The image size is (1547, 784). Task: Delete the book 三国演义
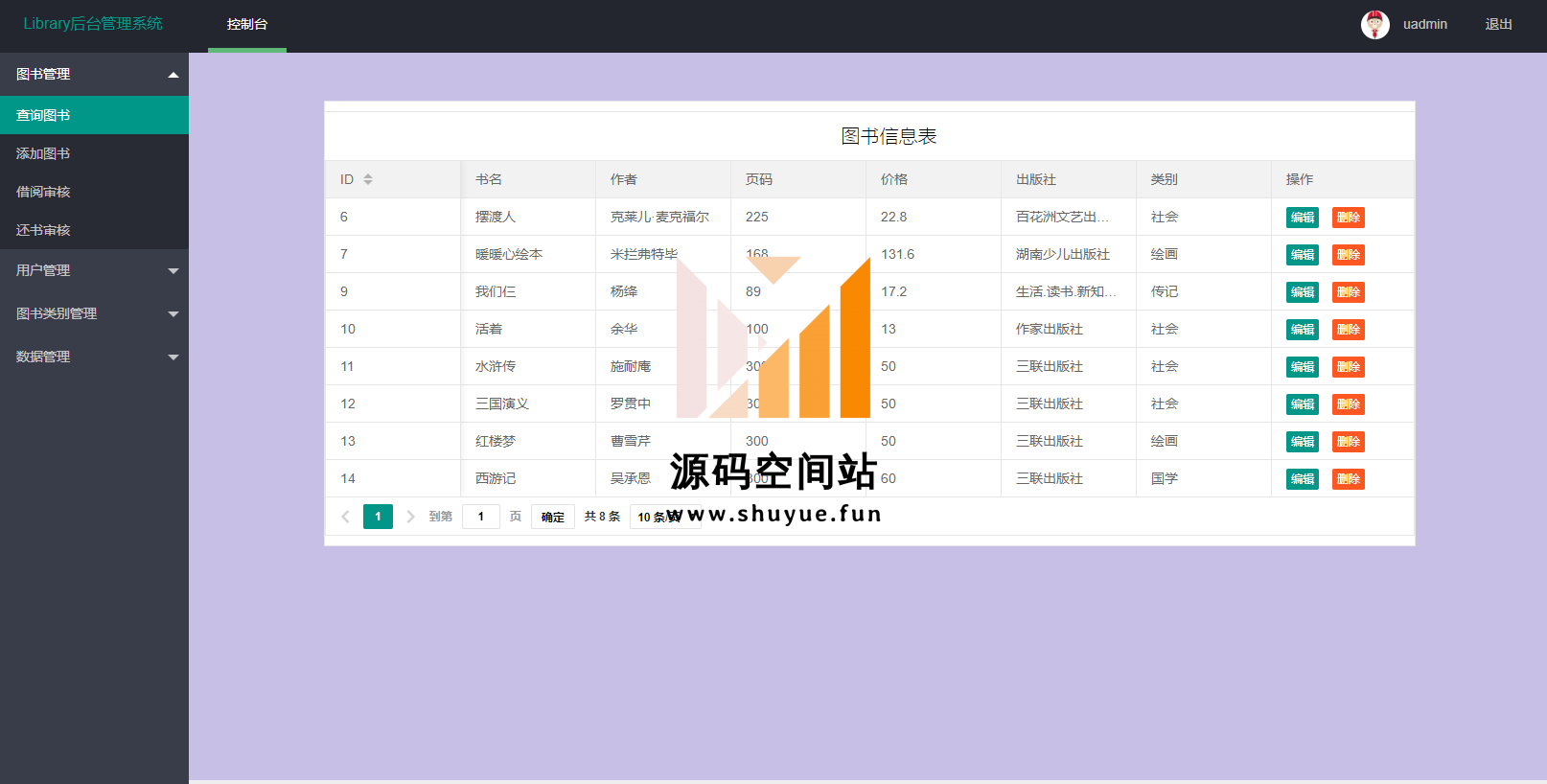tap(1349, 404)
